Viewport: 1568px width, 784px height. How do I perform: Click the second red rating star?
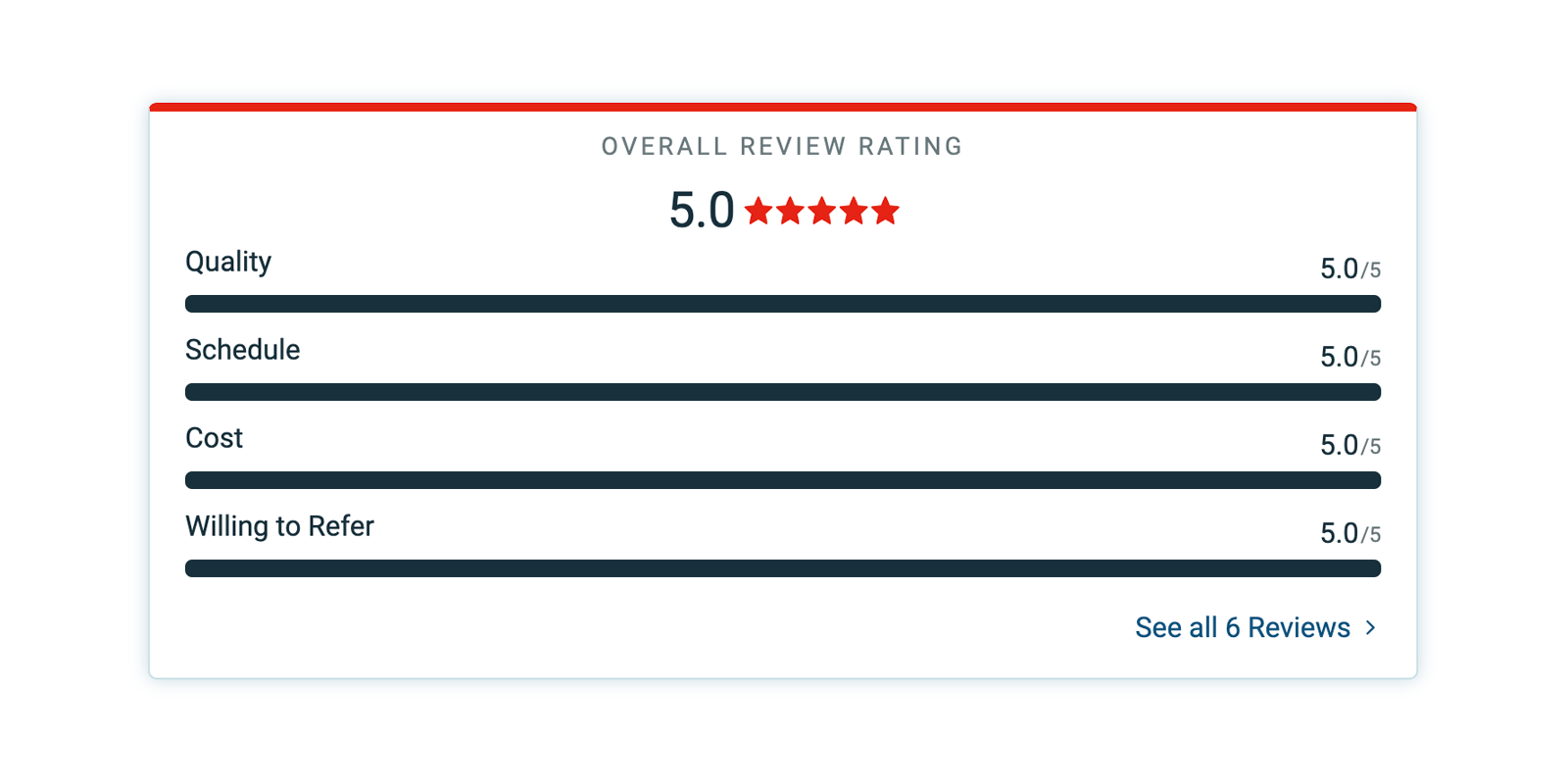click(790, 211)
